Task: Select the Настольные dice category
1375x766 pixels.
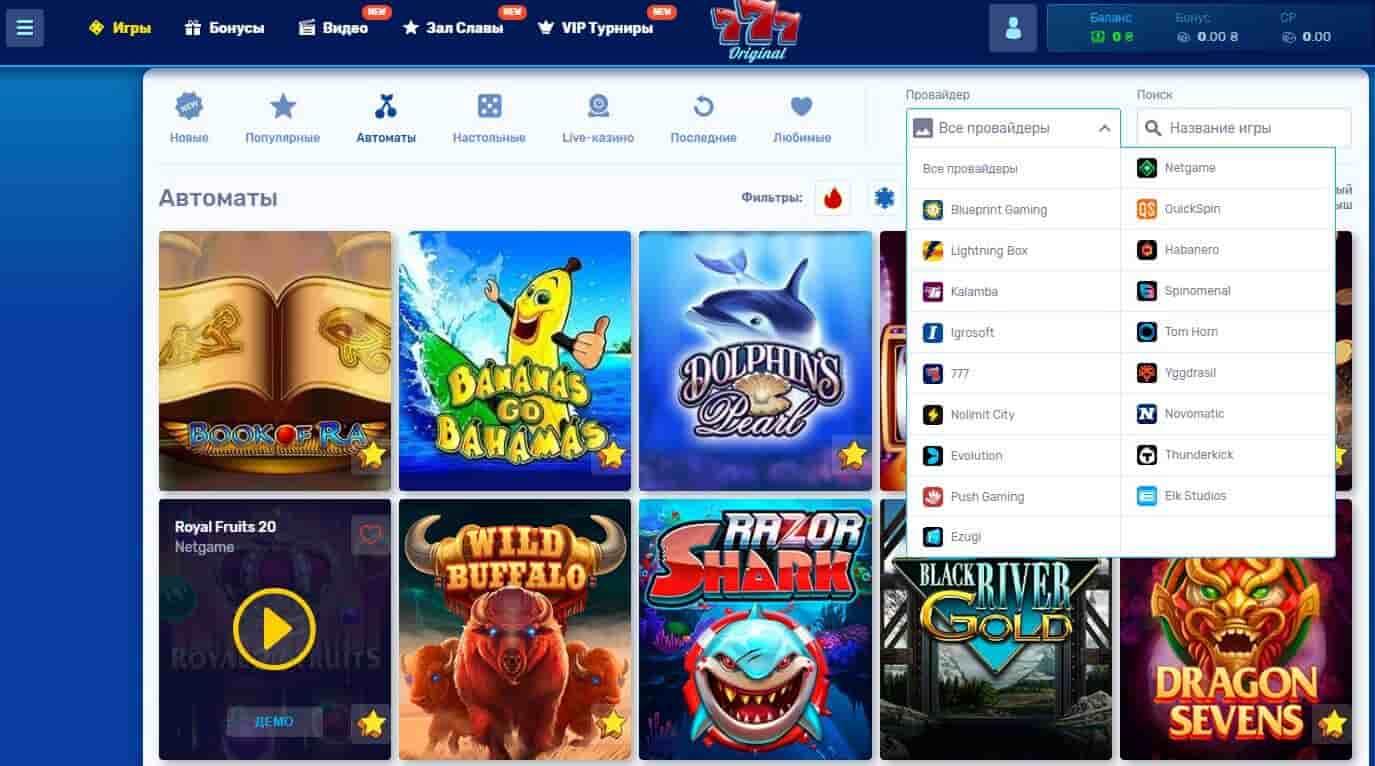Action: pos(489,118)
